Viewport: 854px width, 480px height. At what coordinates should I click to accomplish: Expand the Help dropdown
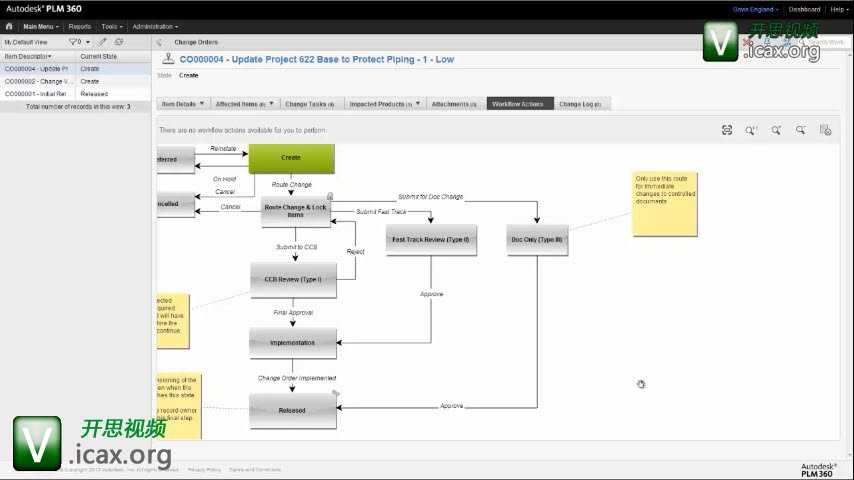coord(839,9)
